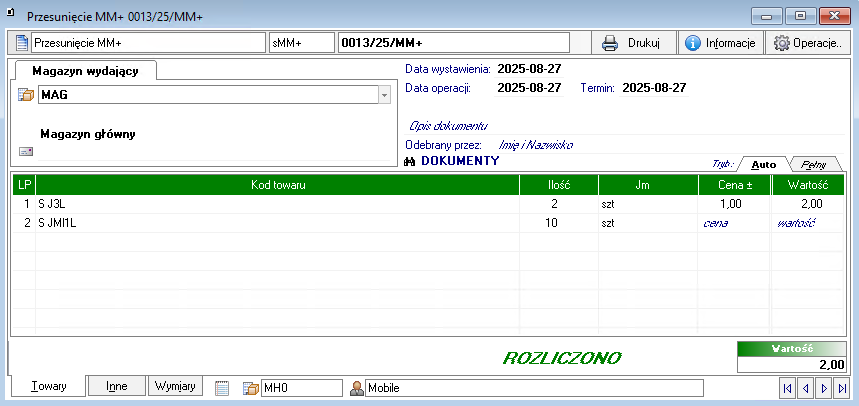Click the warehouse folder icon next to MAG

click(x=27, y=95)
